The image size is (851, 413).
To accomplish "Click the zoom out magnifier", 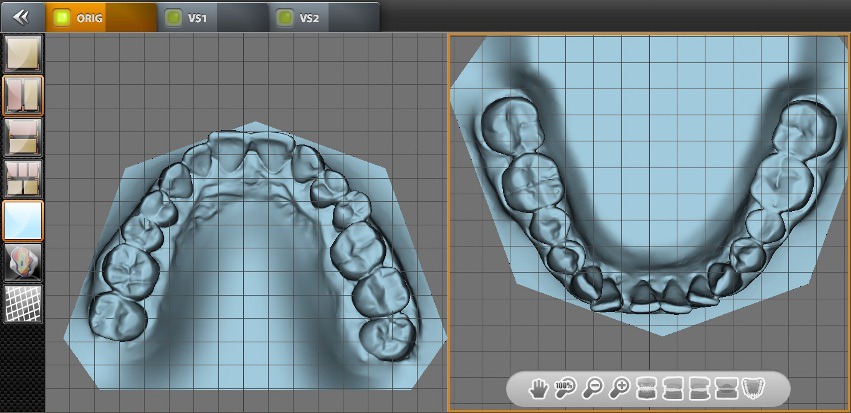I will (592, 389).
